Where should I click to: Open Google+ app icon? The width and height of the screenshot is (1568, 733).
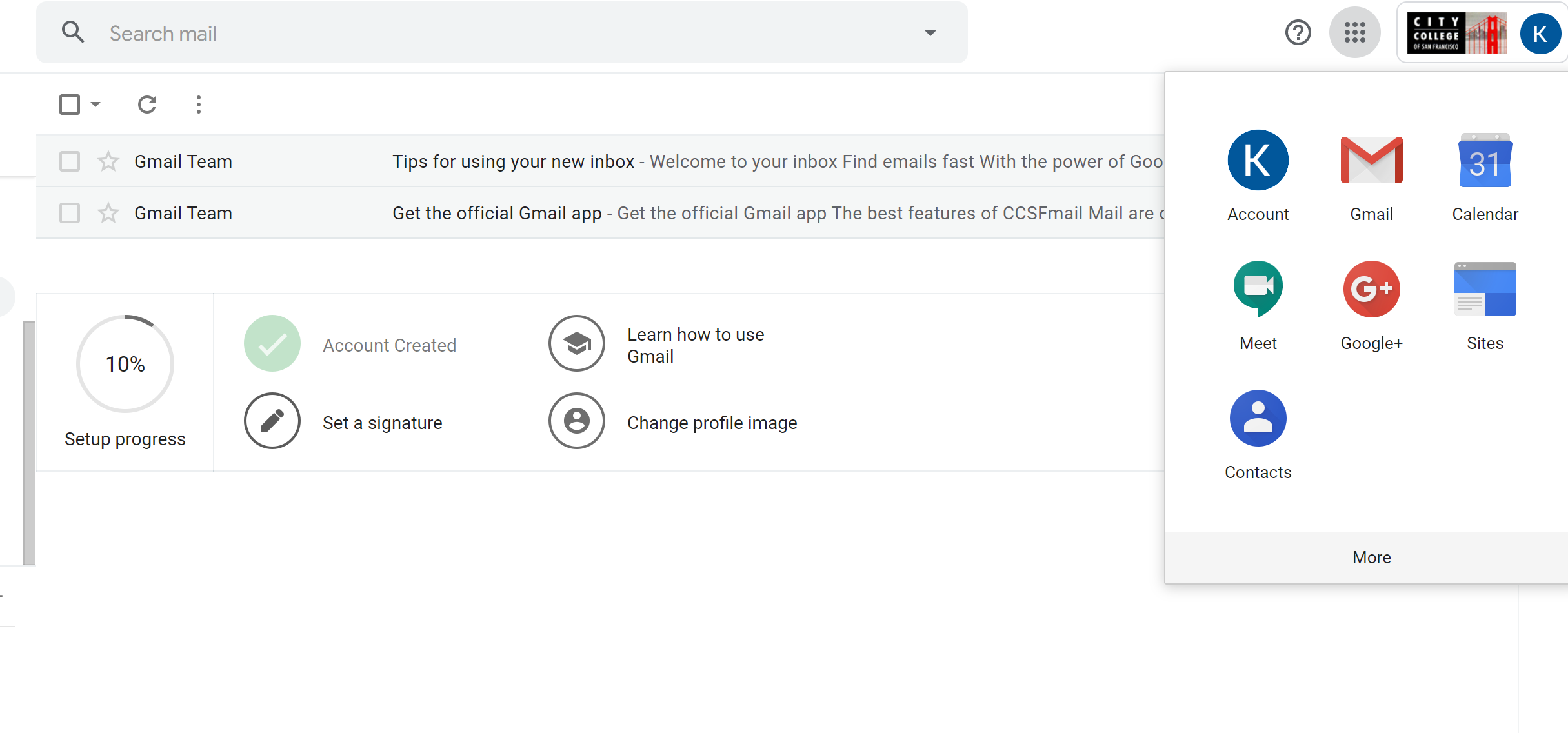click(1371, 288)
